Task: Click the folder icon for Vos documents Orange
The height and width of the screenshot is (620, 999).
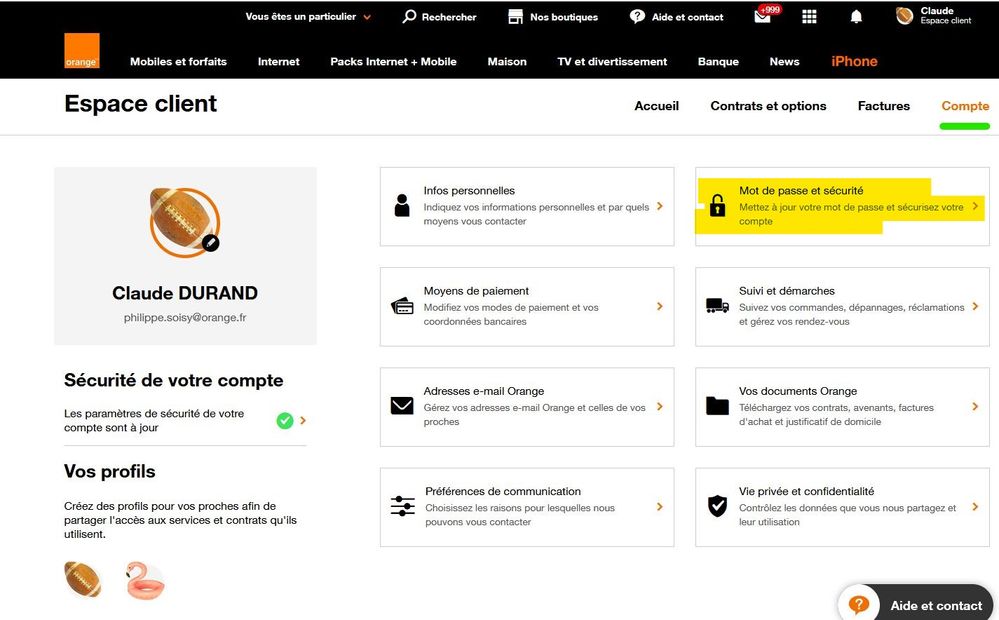Action: pyautogui.click(x=717, y=406)
